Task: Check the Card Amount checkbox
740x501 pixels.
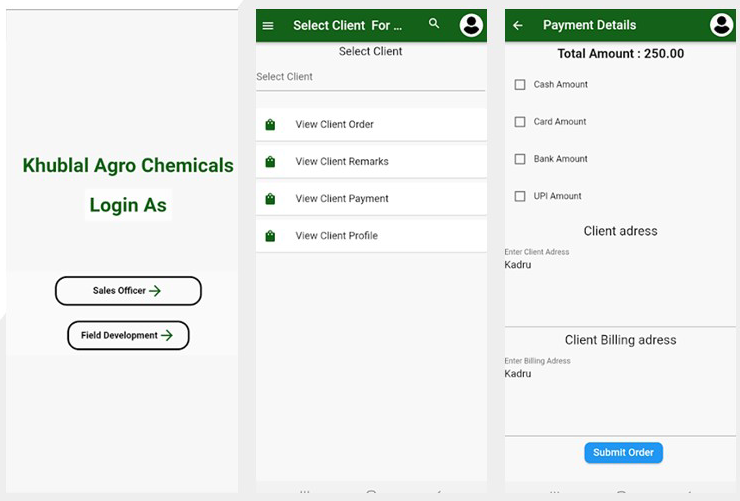Action: (520, 122)
